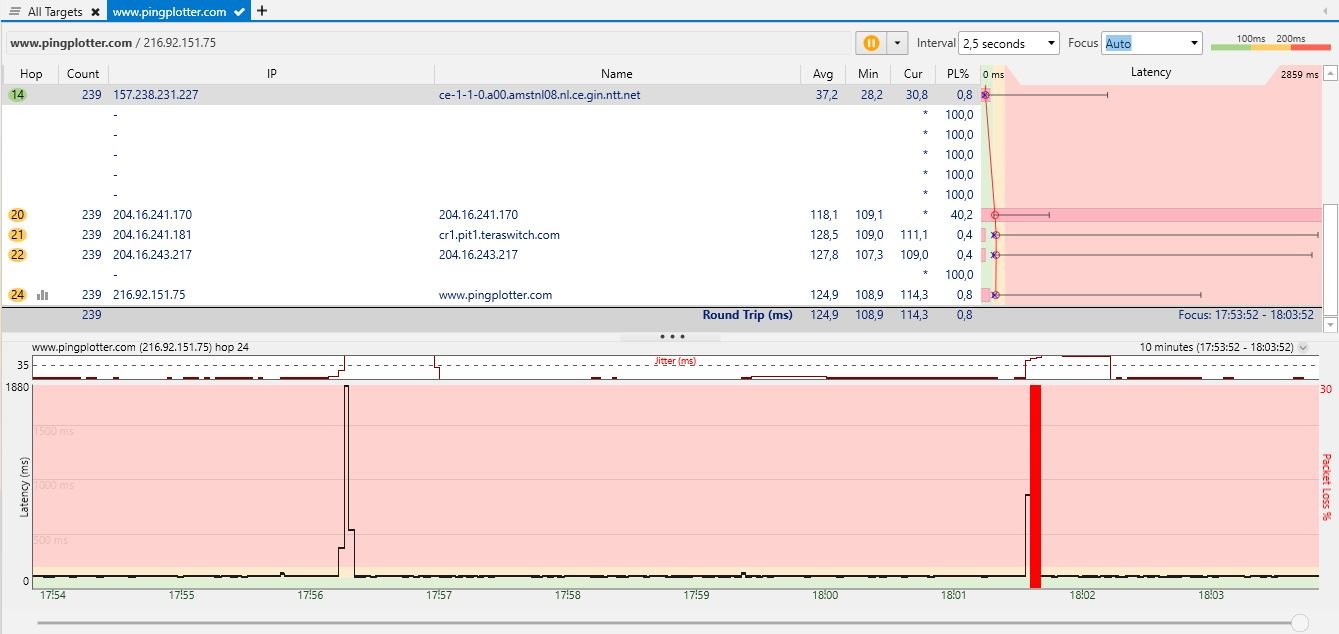1339x634 pixels.
Task: Sort by the Count column header
Action: pos(83,73)
